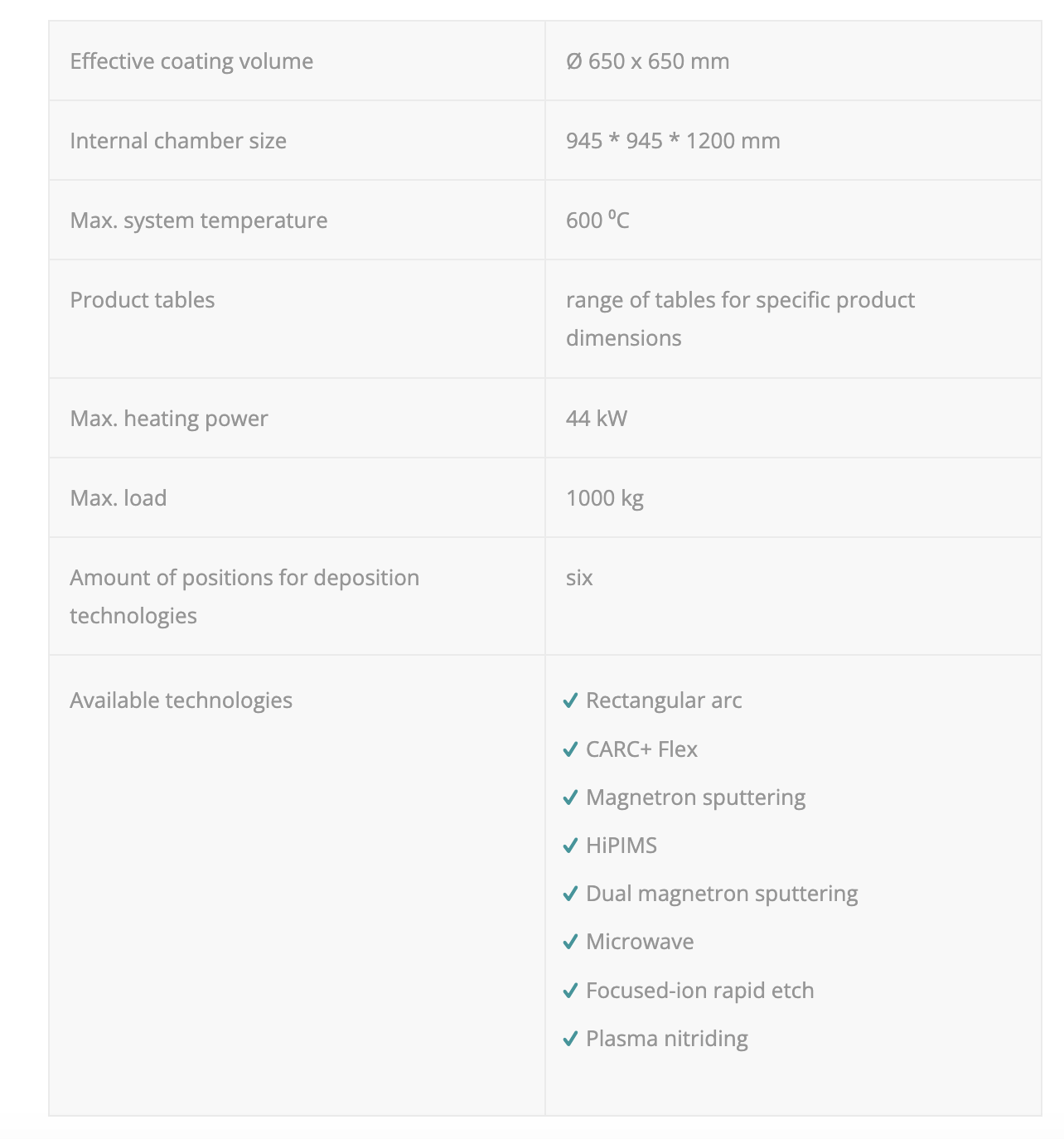
Task: Click the Max. system temperature label
Action: coord(199,221)
